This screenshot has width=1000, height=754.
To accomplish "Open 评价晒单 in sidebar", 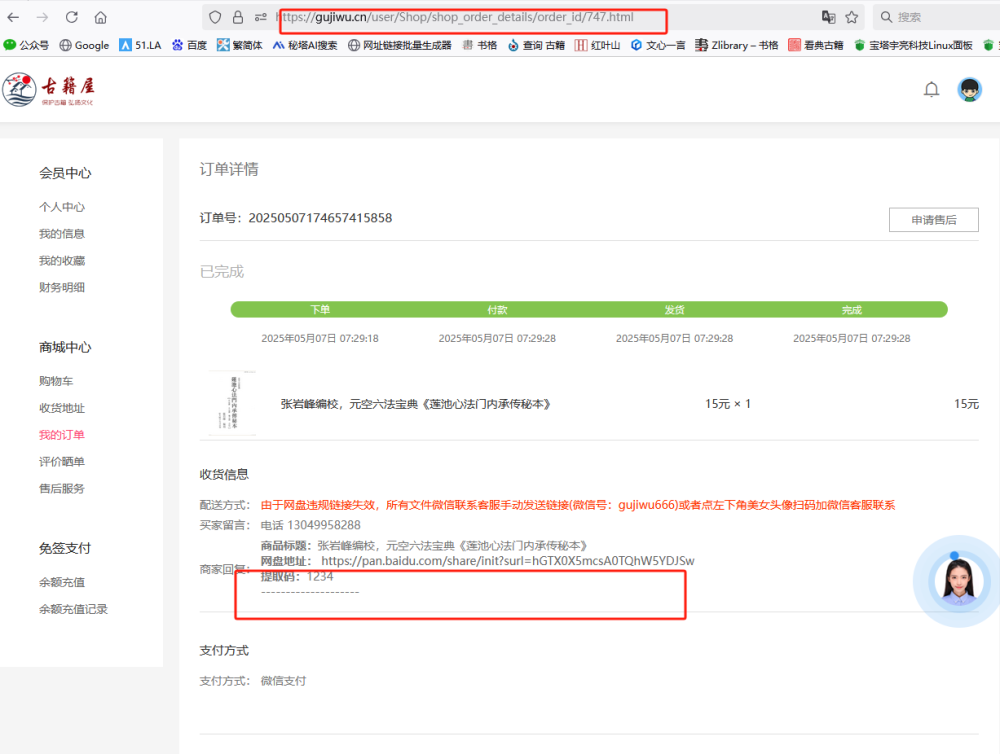I will [62, 461].
